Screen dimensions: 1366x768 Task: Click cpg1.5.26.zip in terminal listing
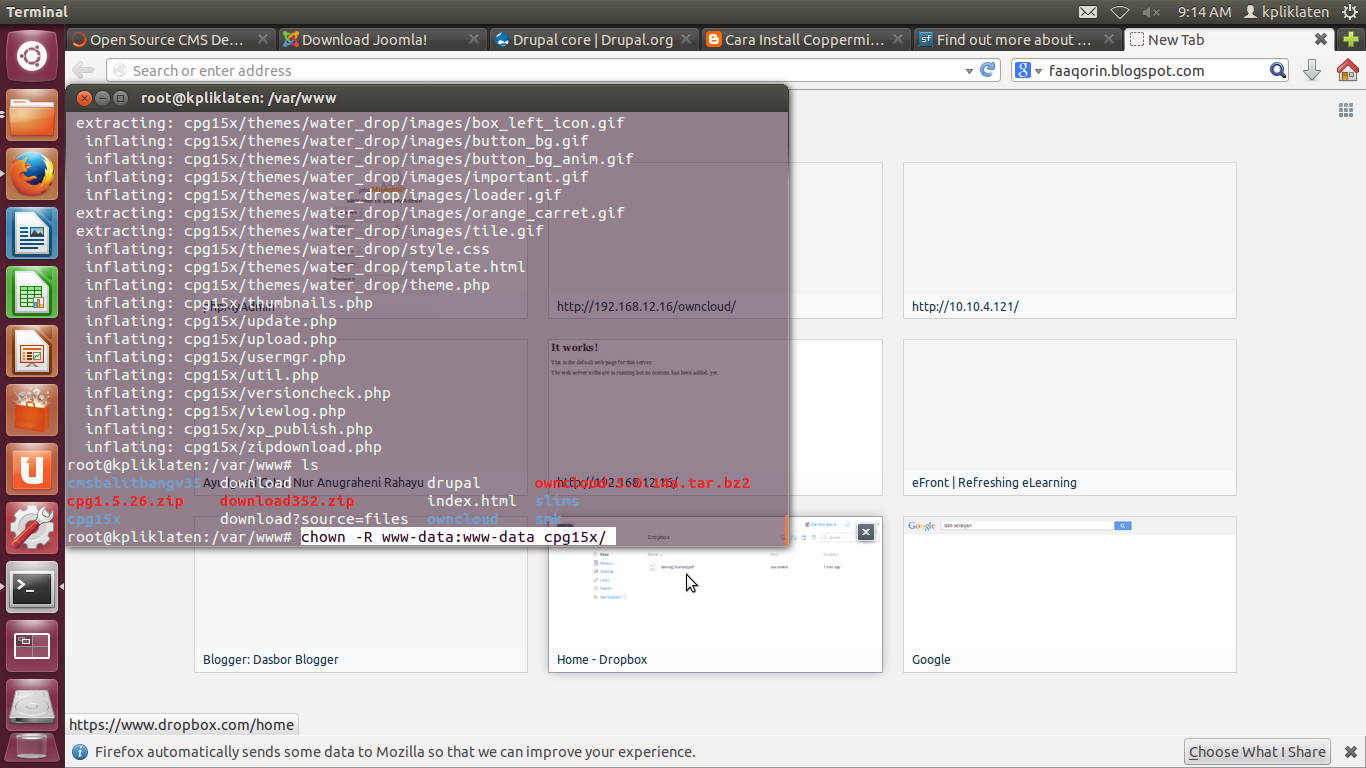coord(125,501)
